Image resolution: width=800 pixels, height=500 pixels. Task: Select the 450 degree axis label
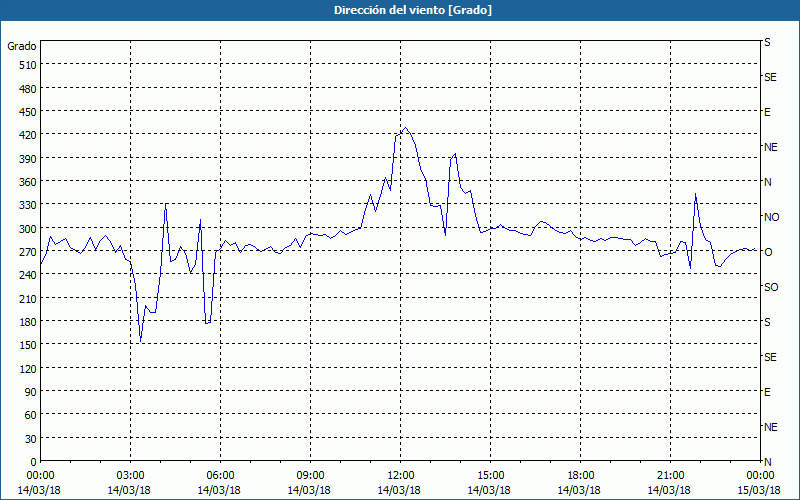(28, 112)
